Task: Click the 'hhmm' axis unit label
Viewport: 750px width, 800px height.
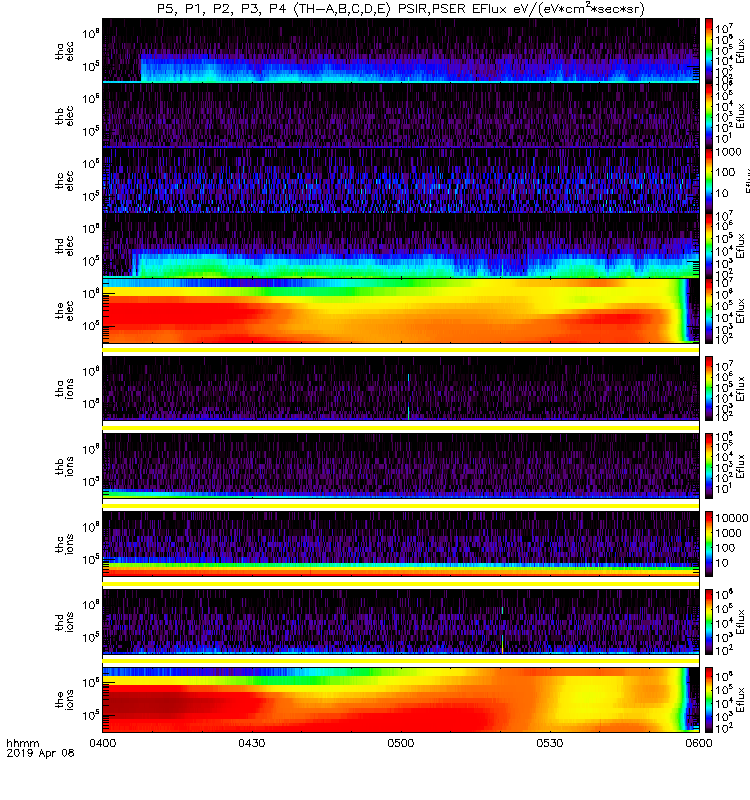Action: (22, 743)
